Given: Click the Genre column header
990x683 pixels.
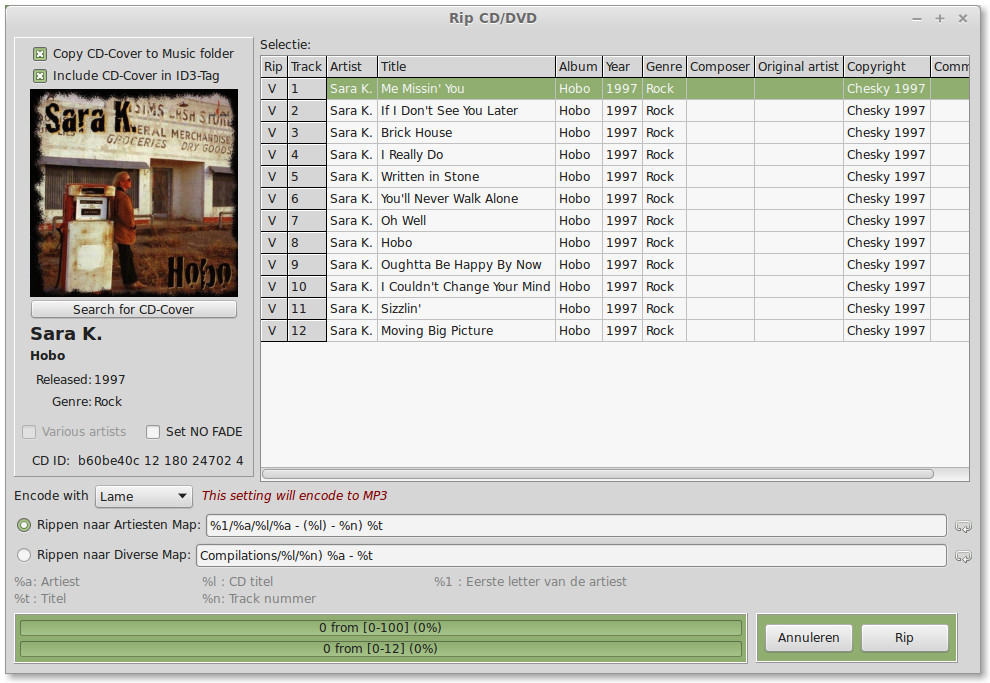Looking at the screenshot, I should [x=664, y=66].
